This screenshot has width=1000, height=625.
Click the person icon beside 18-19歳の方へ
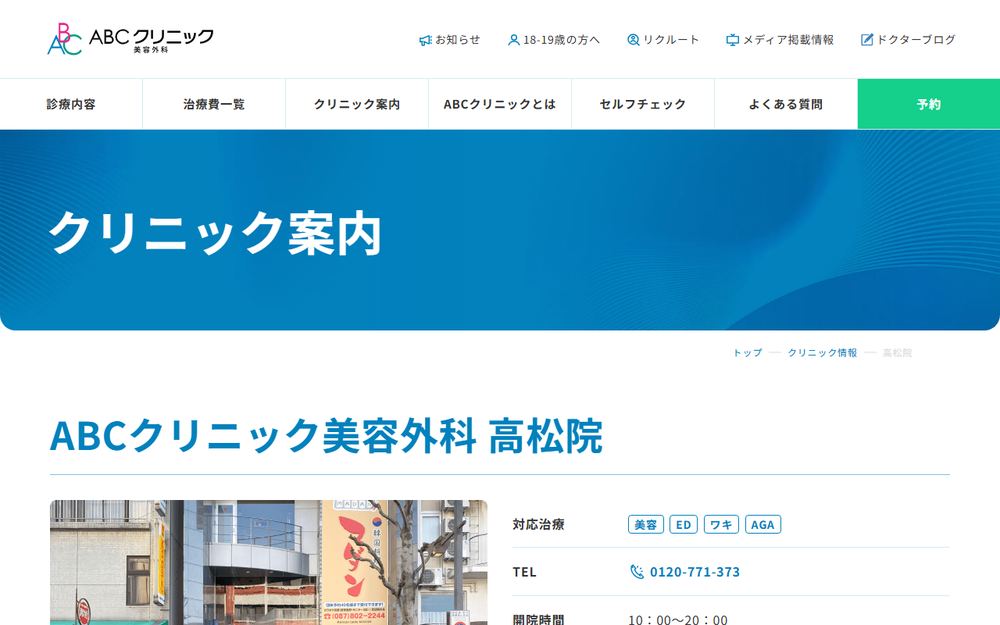click(513, 40)
